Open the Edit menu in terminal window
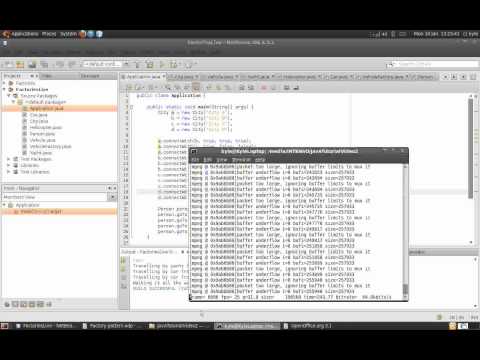The image size is (480, 360). [x=207, y=160]
